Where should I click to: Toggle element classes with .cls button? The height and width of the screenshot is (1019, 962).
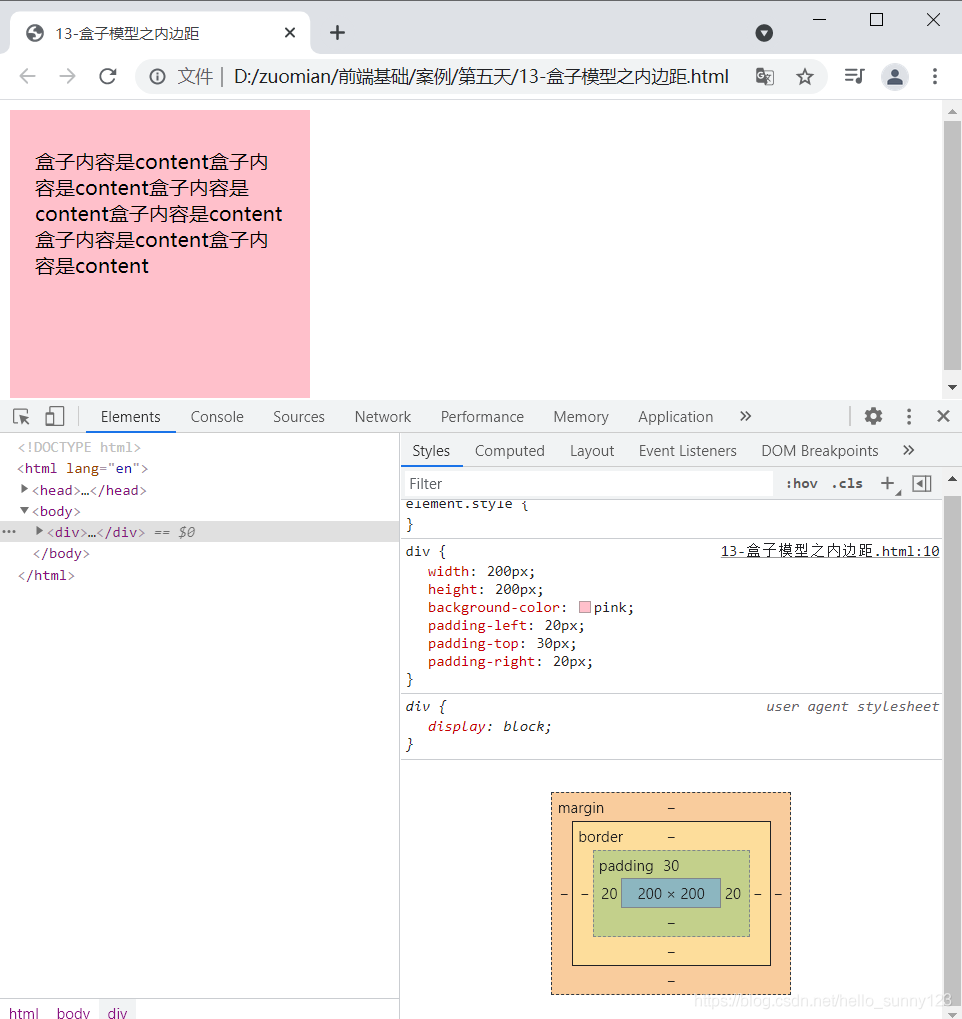(x=846, y=483)
